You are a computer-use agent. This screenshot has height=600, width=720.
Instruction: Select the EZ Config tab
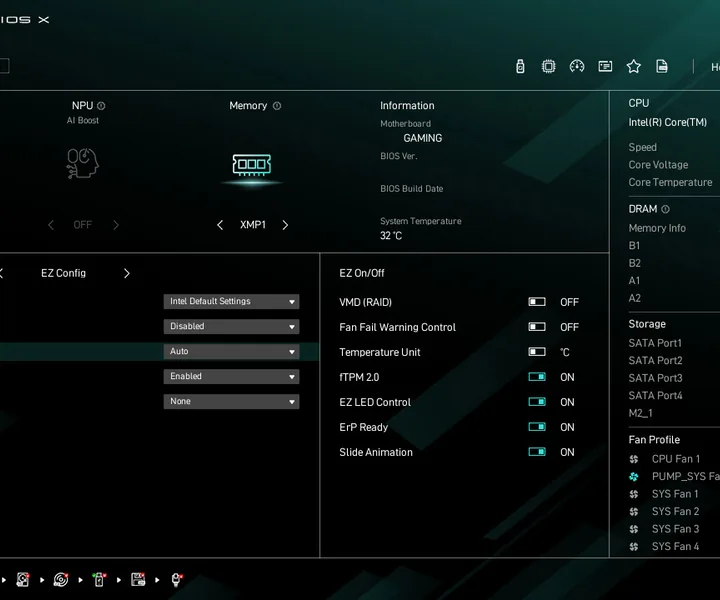pos(63,274)
